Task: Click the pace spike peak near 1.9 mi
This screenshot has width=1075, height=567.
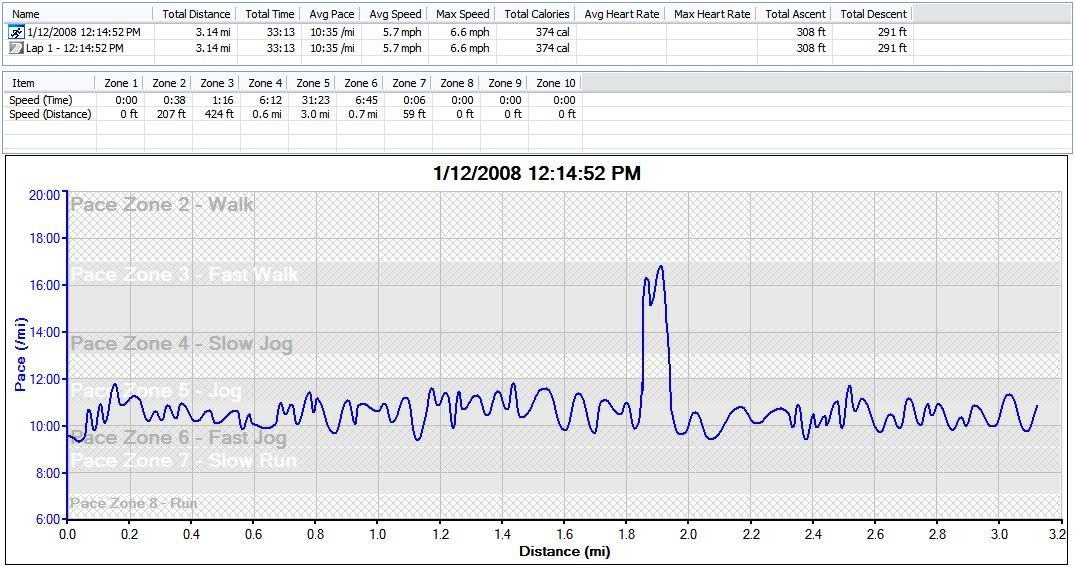Action: [660, 267]
